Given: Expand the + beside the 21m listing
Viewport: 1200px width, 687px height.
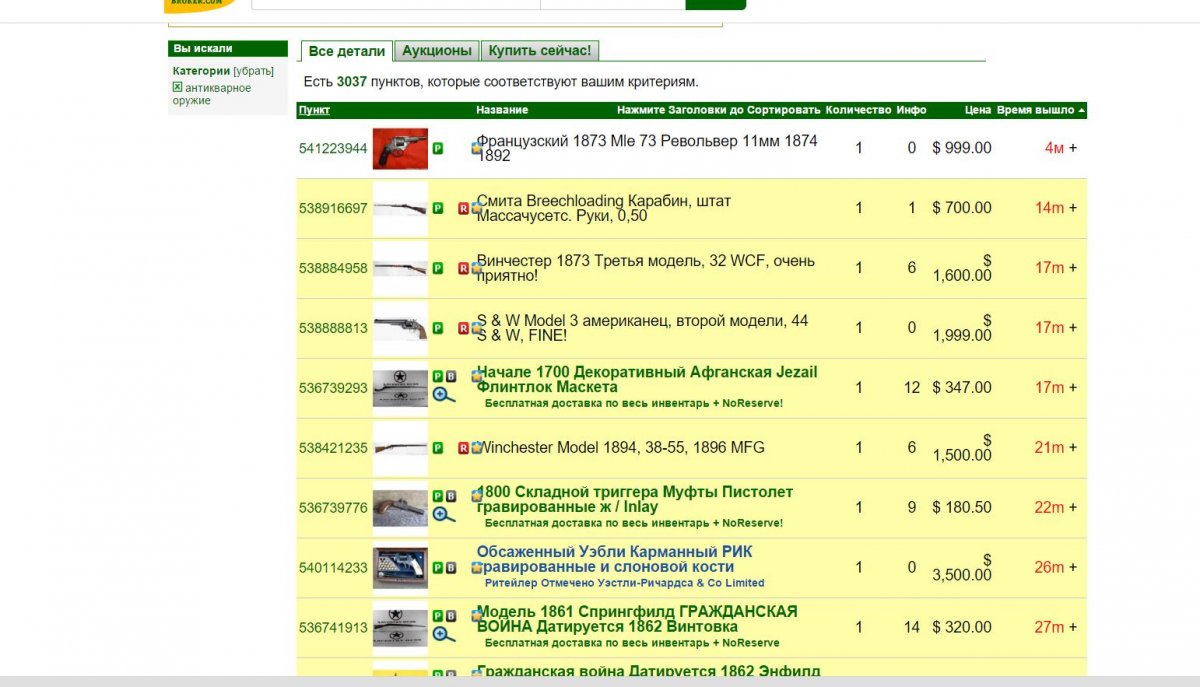Looking at the screenshot, I should (1073, 448).
